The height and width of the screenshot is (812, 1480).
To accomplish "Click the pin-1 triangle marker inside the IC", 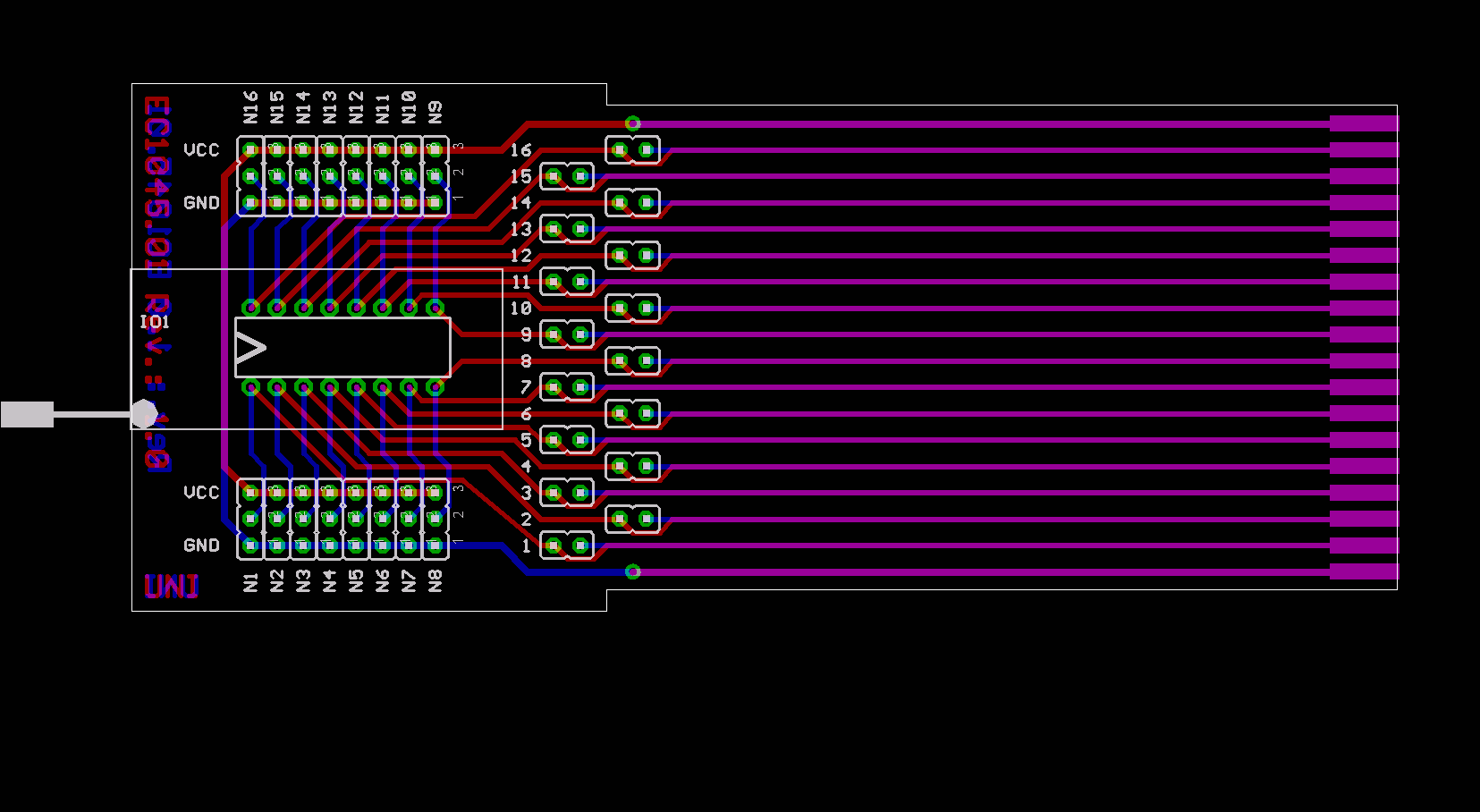I will [250, 347].
